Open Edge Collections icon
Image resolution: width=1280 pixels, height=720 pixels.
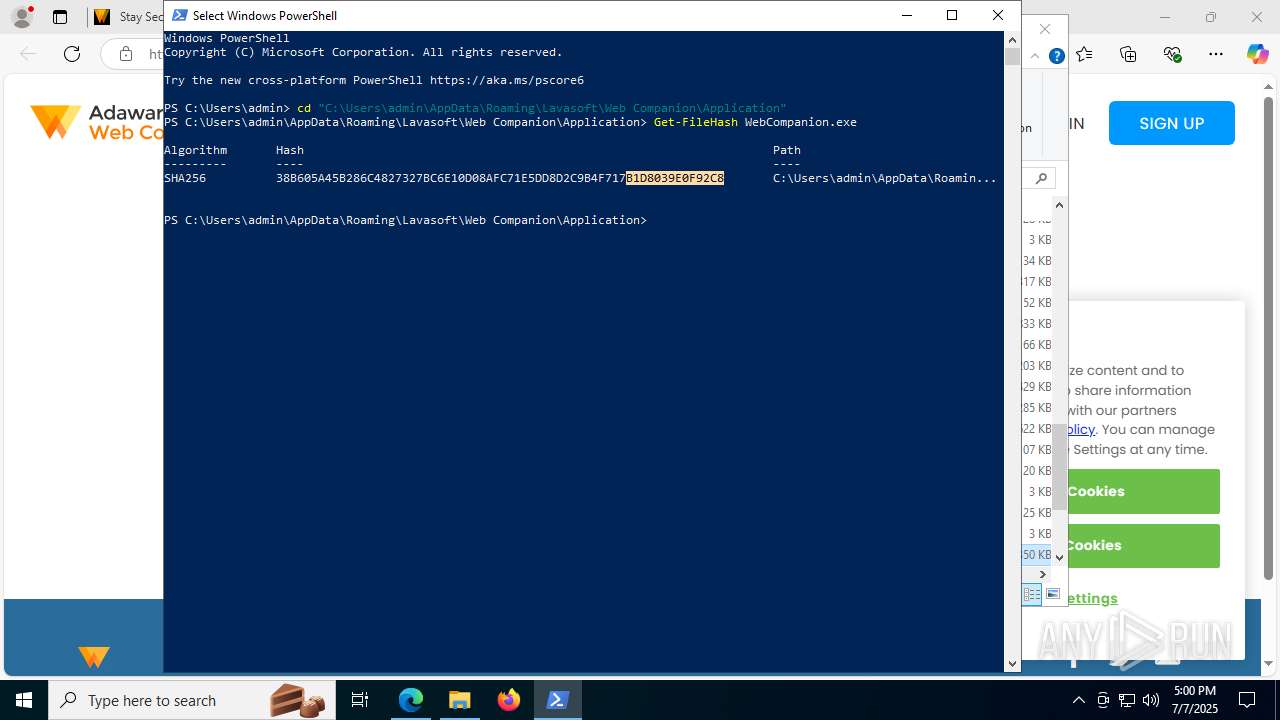pyautogui.click(x=1128, y=54)
